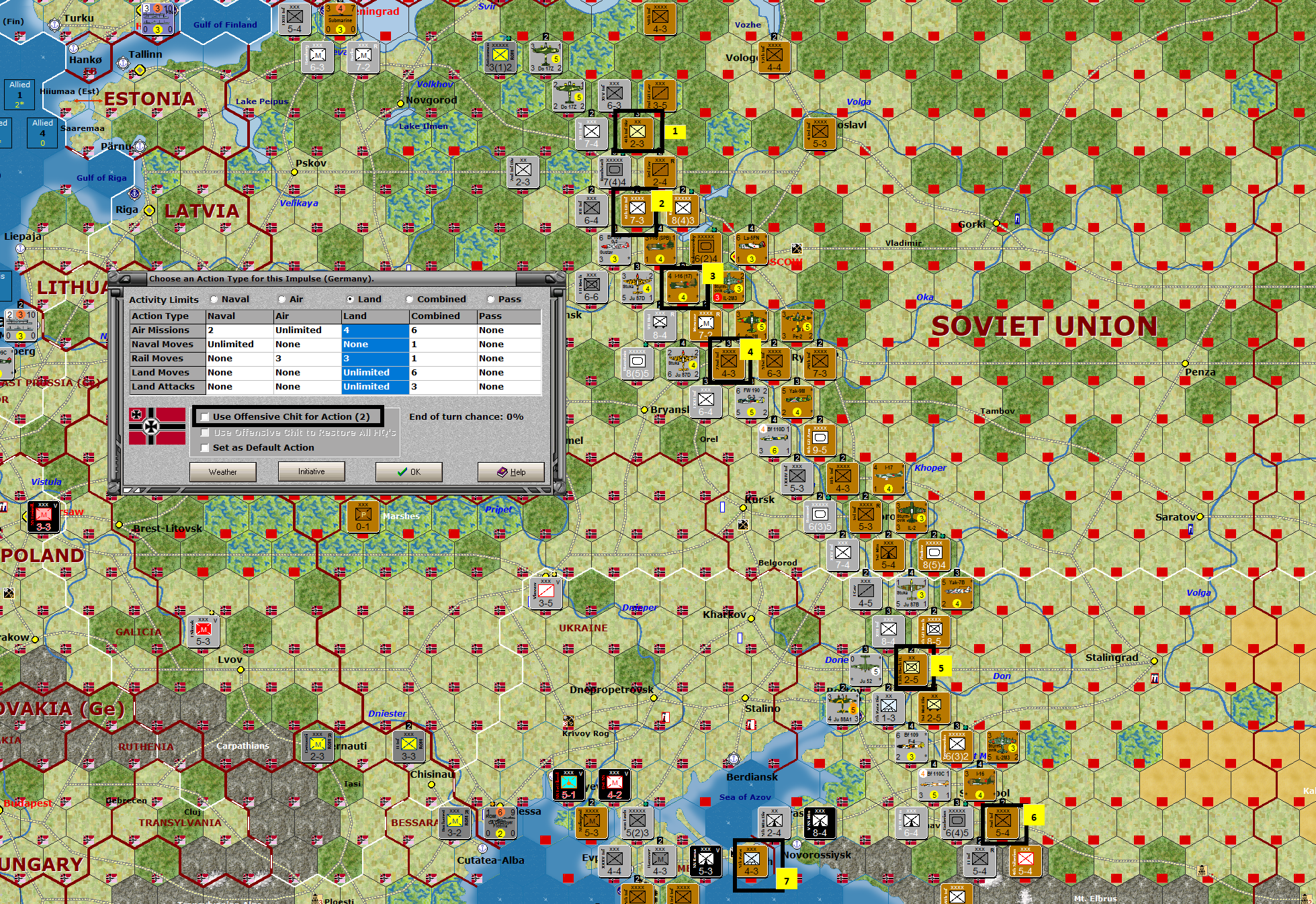Click the Allied 1 sea box marker
This screenshot has height=904, width=1316.
19,95
